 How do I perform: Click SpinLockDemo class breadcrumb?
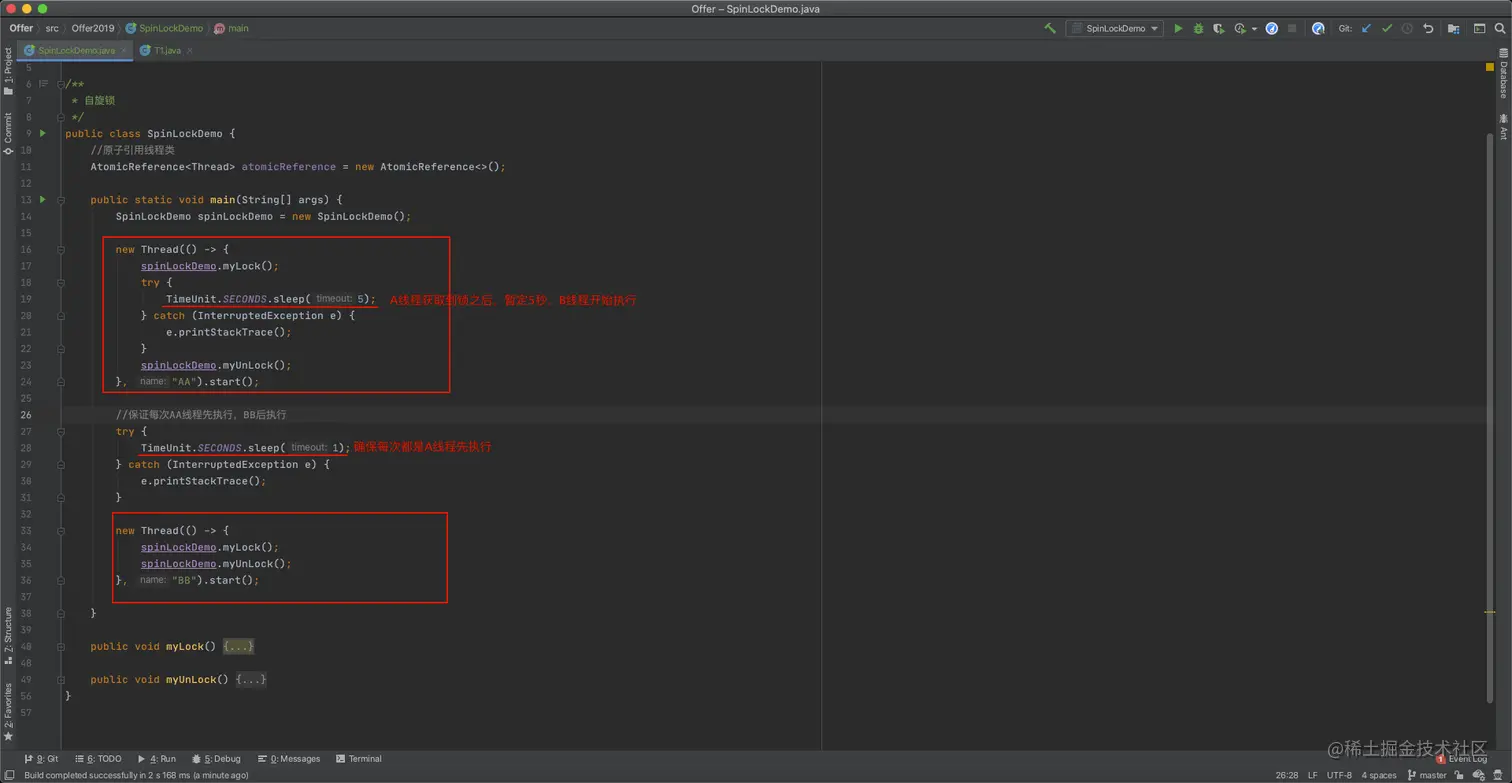coord(164,29)
